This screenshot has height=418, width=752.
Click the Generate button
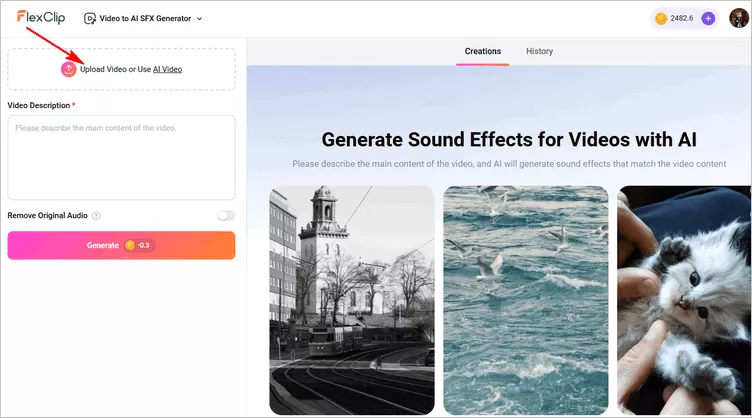[x=121, y=245]
